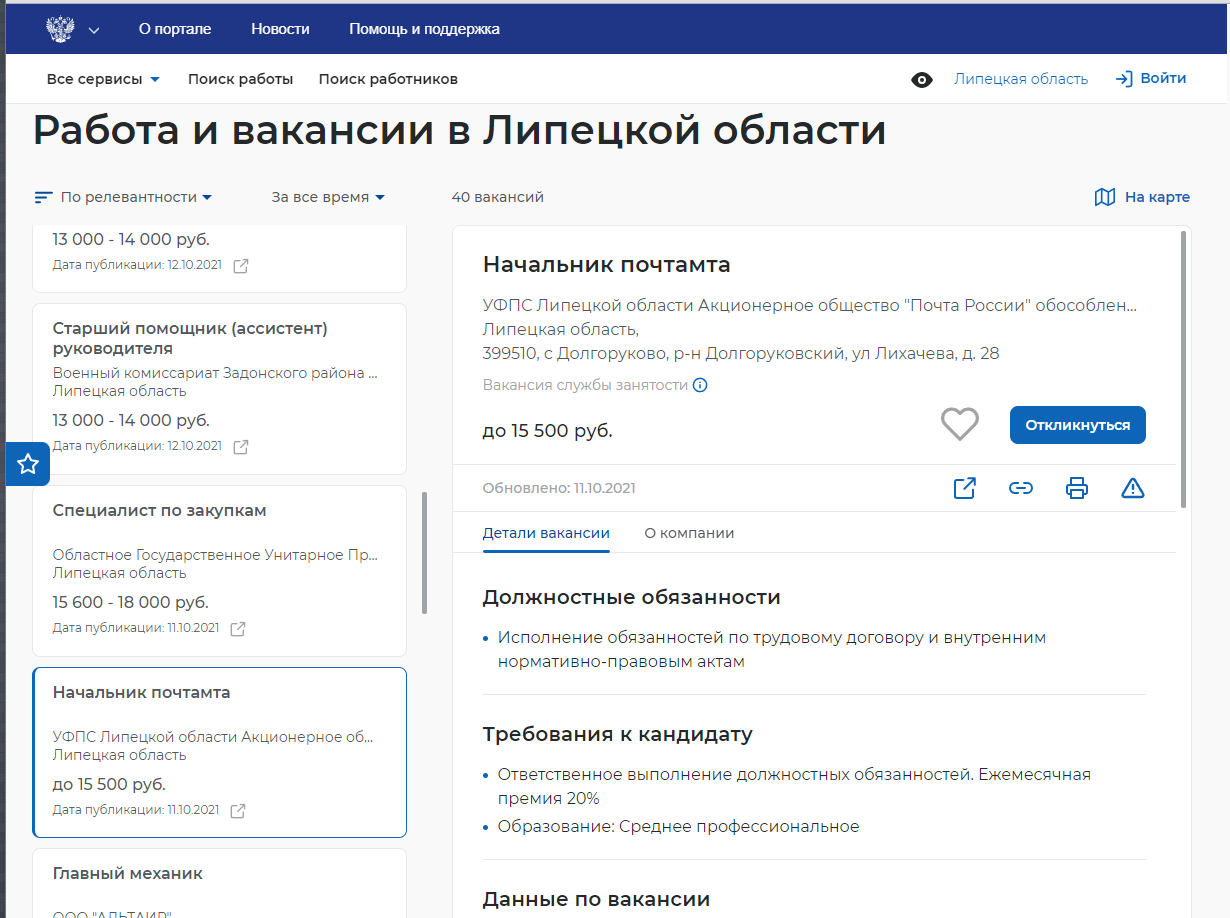Toggle accessibility mode with eye icon
This screenshot has height=918, width=1230.
pos(921,80)
